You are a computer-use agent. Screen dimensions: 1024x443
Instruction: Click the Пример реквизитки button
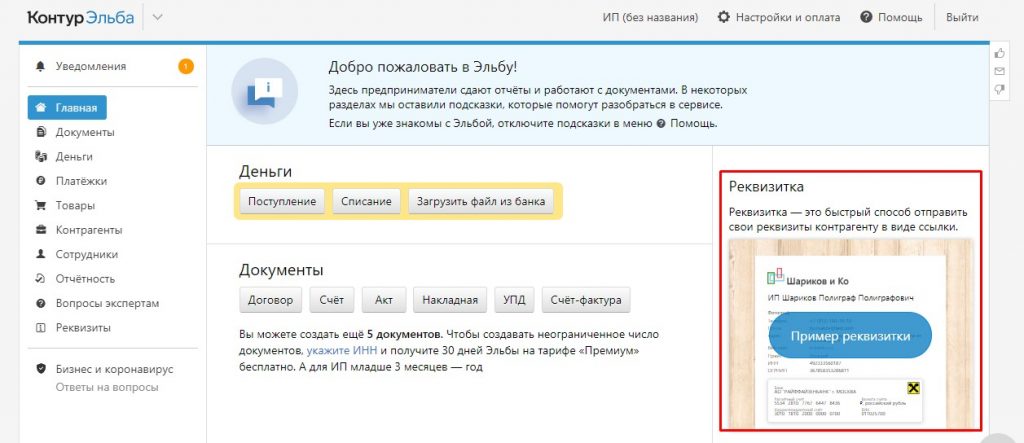tap(850, 336)
